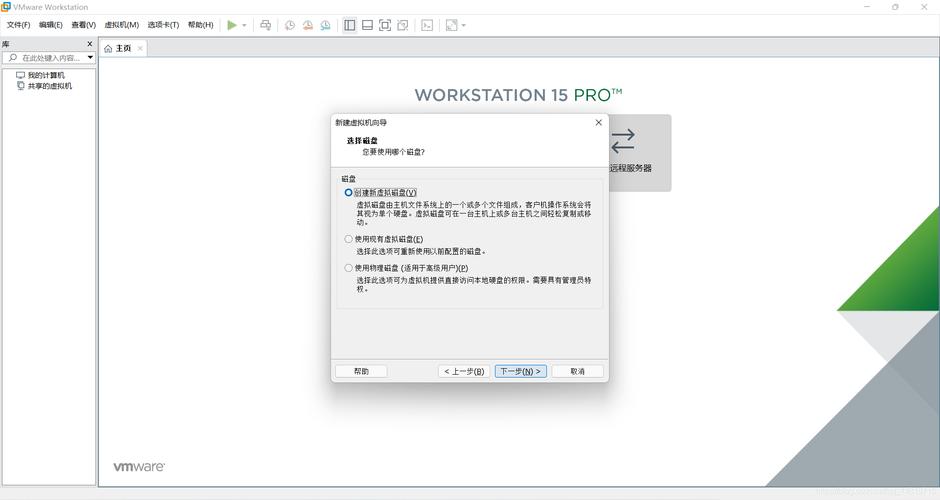Viewport: 940px width, 500px height.
Task: Click the take snapshot clock icon
Action: pyautogui.click(x=290, y=25)
